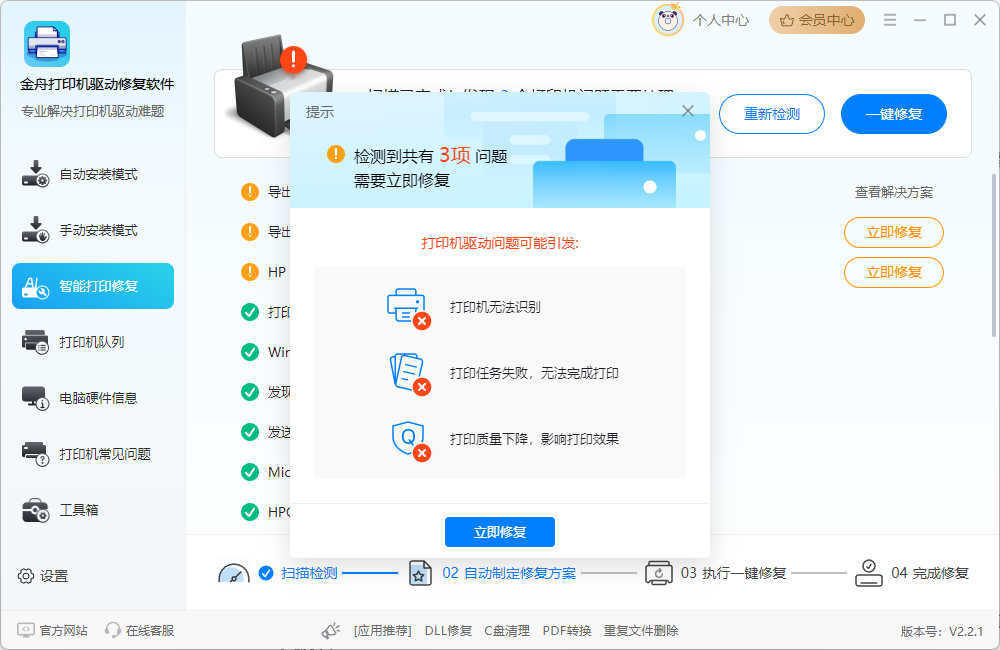Screen dimensions: 1000x650
Task: Click the 扫描检测 step checkmark icon
Action: (x=266, y=573)
